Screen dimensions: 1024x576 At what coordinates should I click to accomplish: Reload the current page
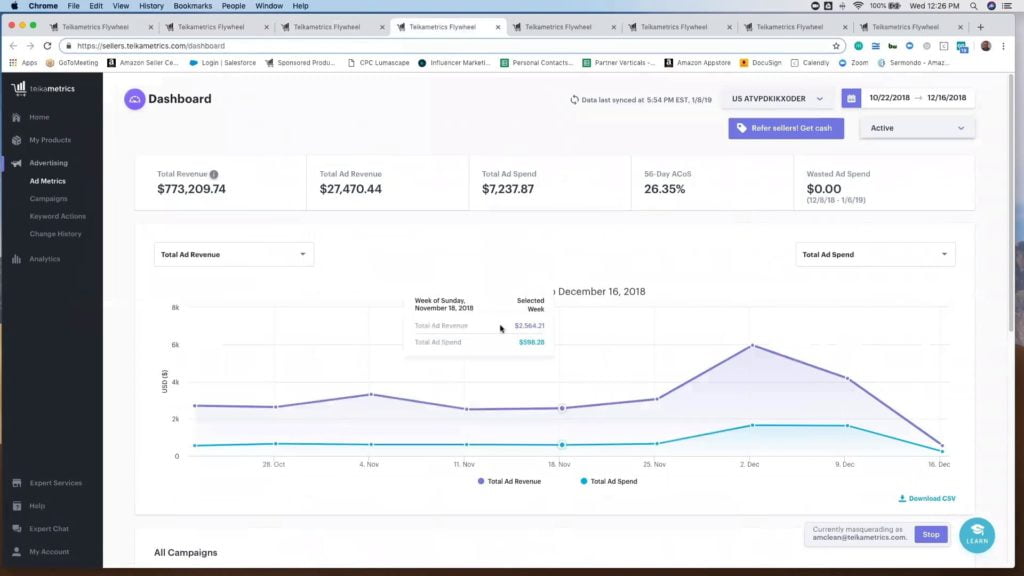tap(47, 46)
